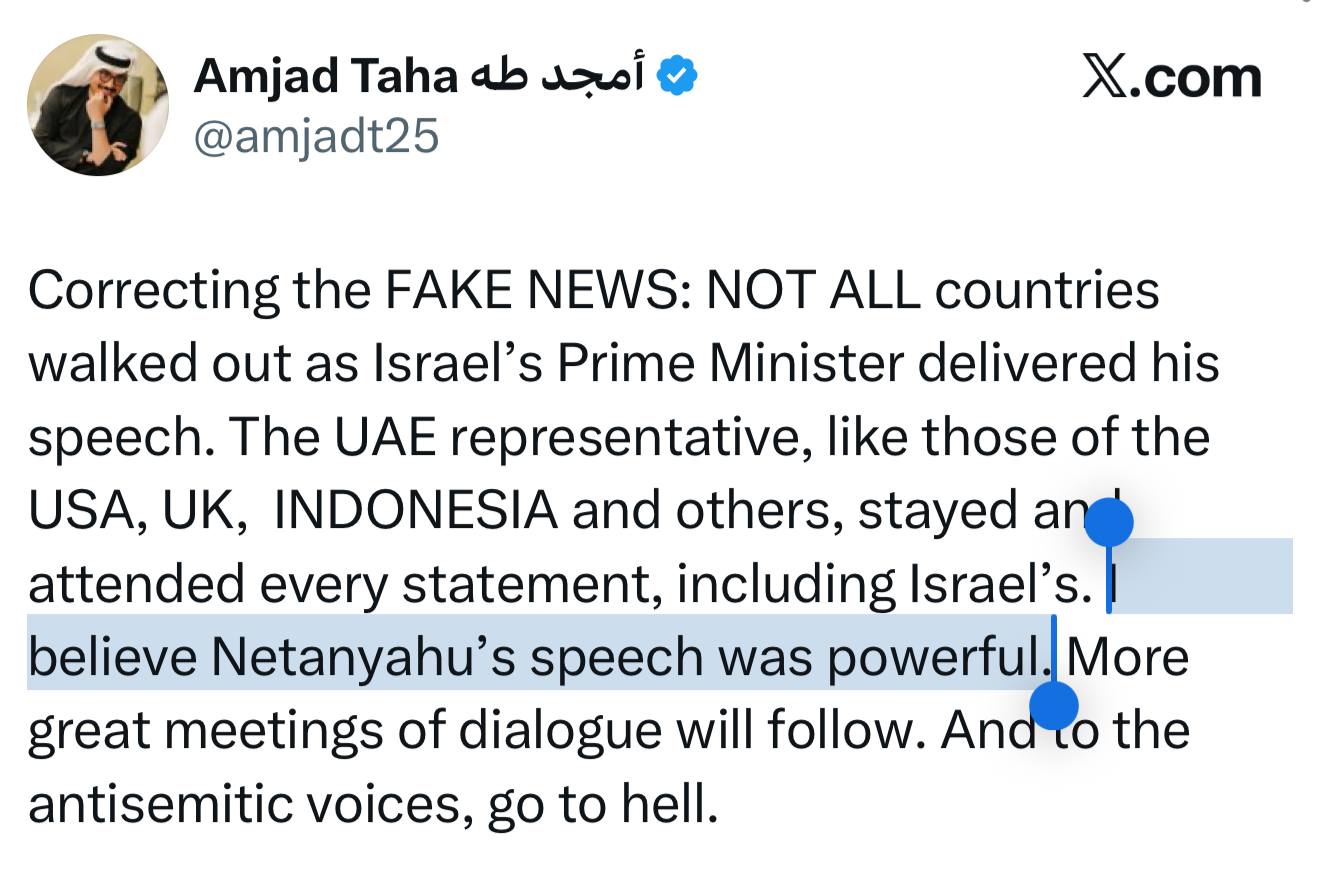Image resolution: width=1320 pixels, height=874 pixels.
Task: Click the word Correcting at tweet start
Action: [154, 291]
